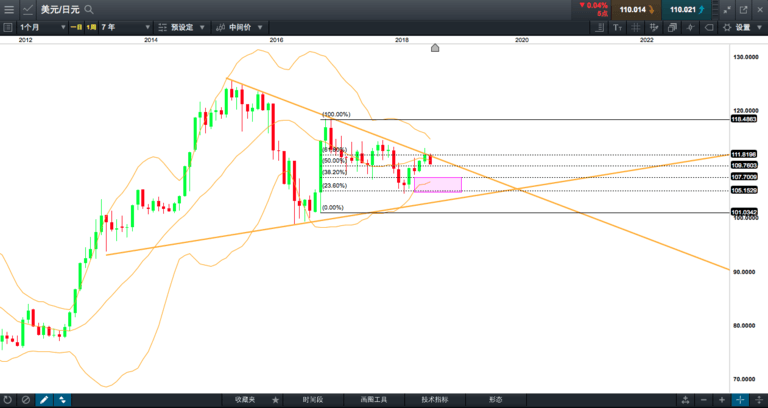
Task: Click the clear drawings circle-slash icon
Action: (25, 400)
